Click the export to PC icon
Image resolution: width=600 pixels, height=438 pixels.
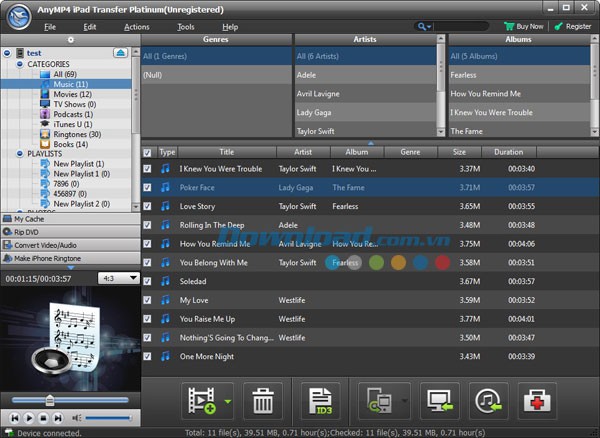pyautogui.click(x=440, y=401)
